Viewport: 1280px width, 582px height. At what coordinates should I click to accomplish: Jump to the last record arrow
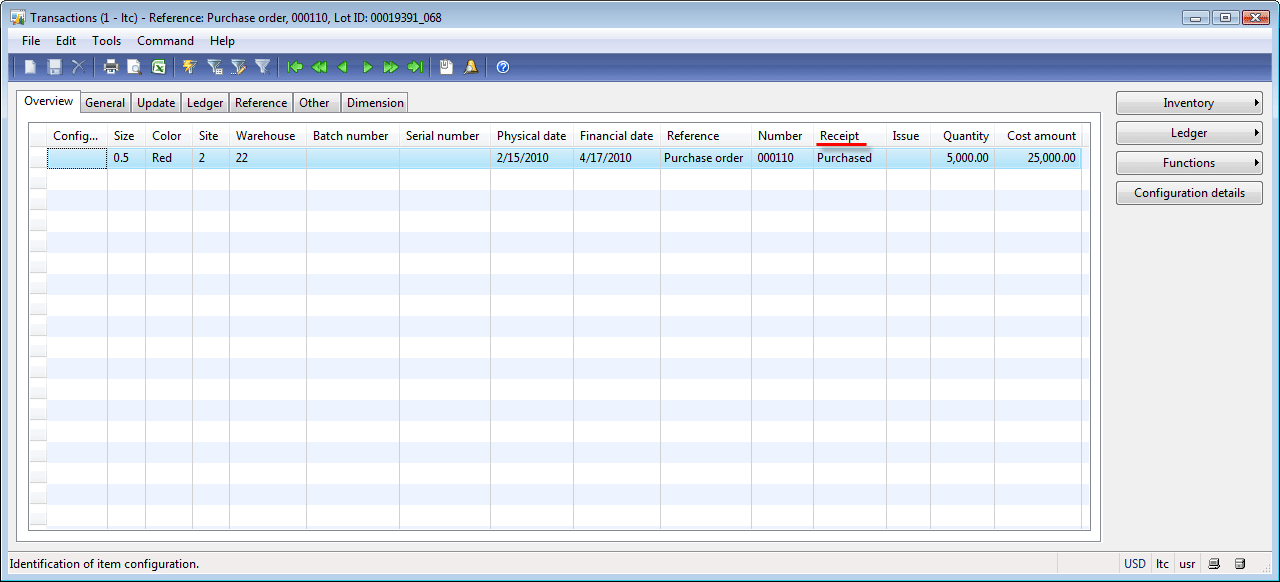point(415,67)
